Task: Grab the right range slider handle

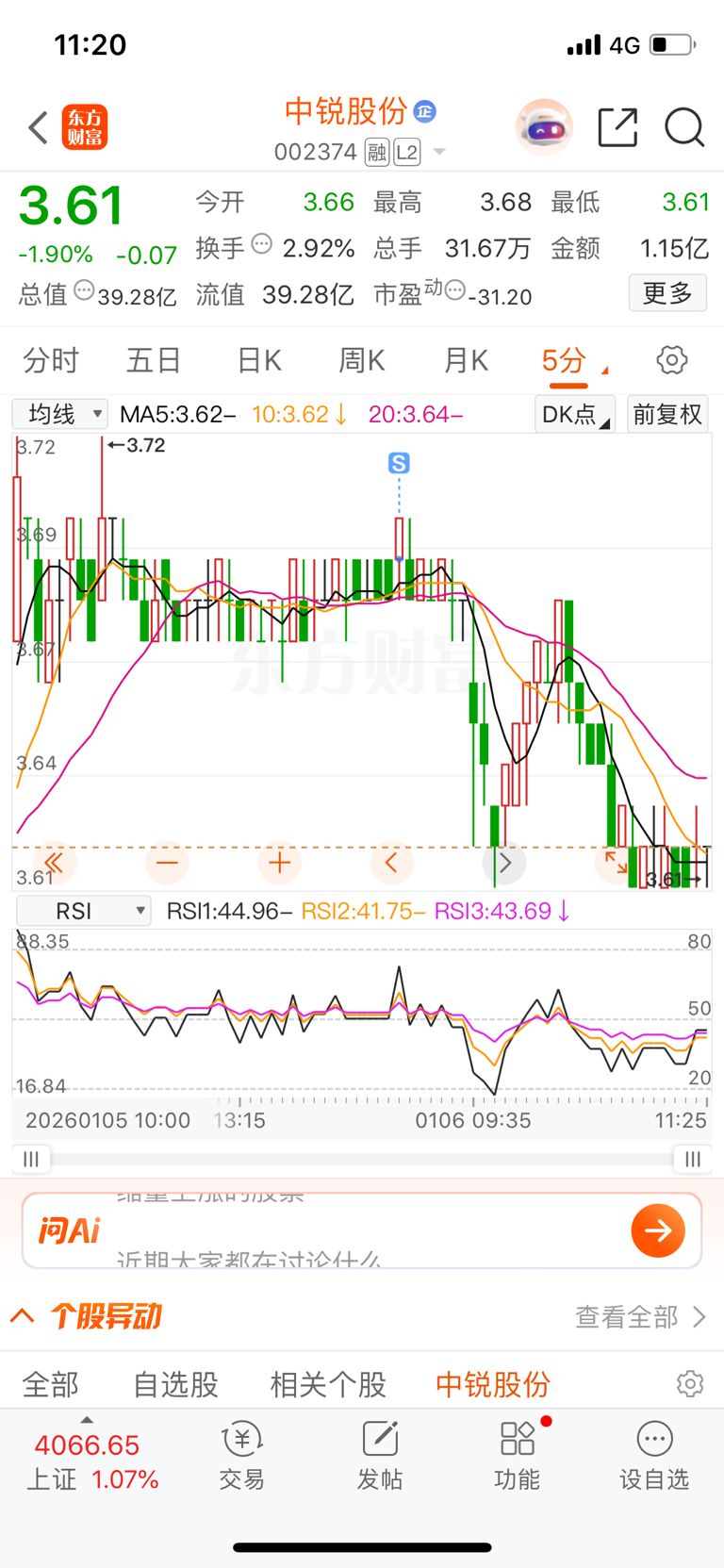Action: pos(693,1159)
